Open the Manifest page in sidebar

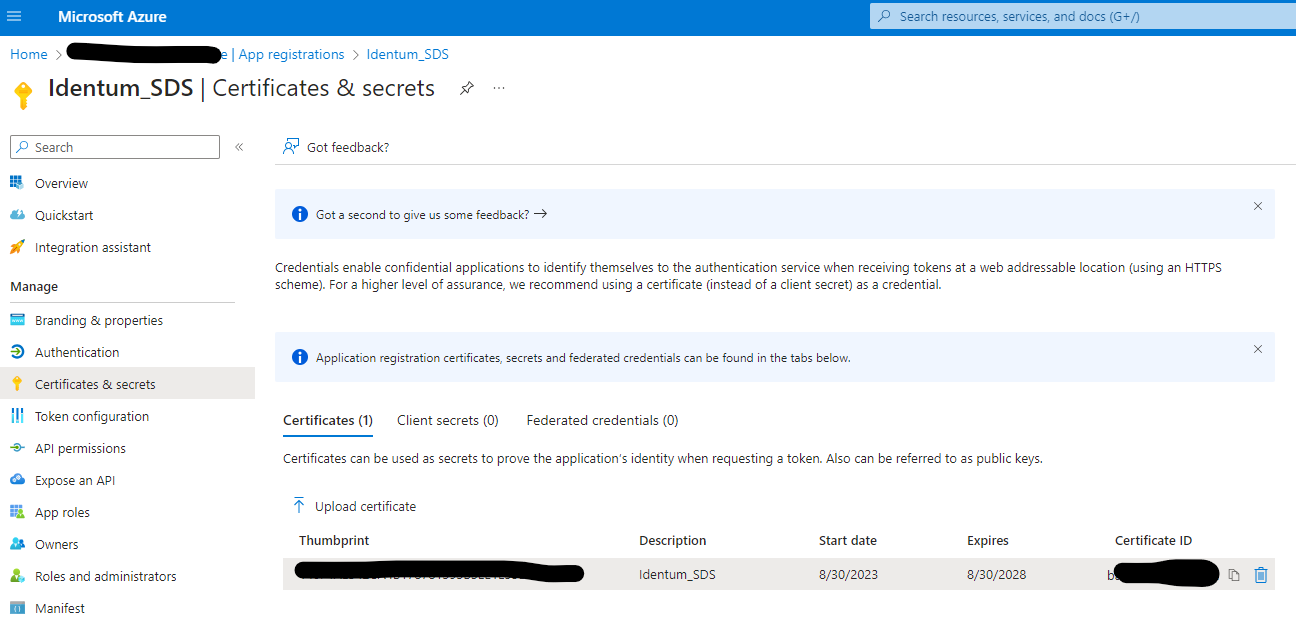(x=59, y=608)
